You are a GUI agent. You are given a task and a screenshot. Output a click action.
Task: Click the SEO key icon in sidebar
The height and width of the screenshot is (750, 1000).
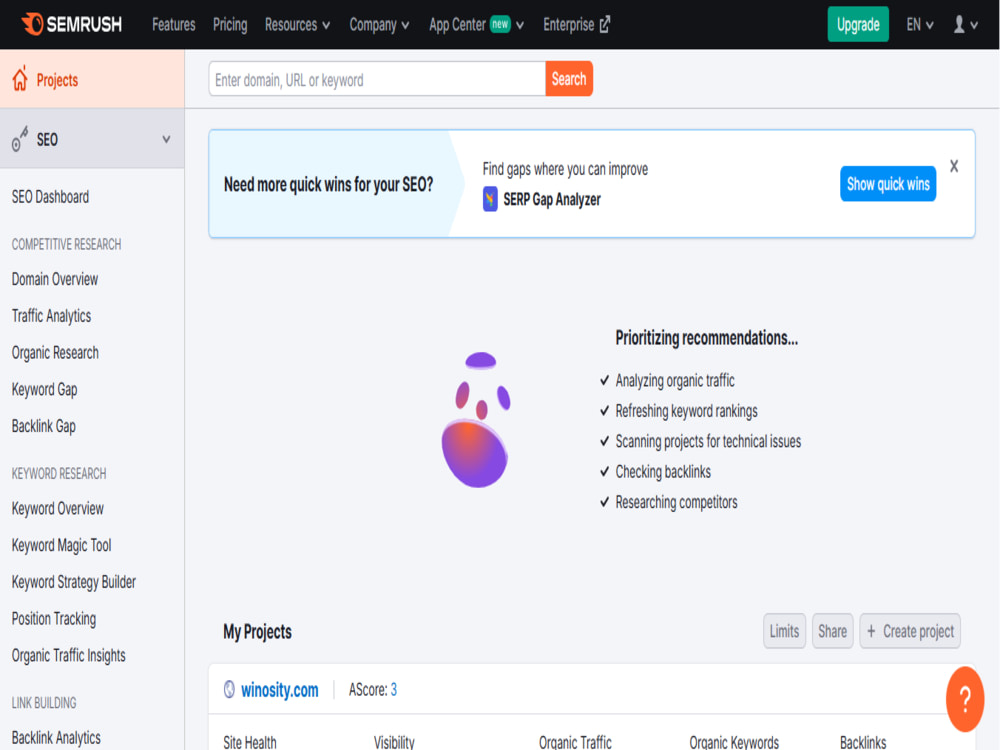tap(20, 139)
